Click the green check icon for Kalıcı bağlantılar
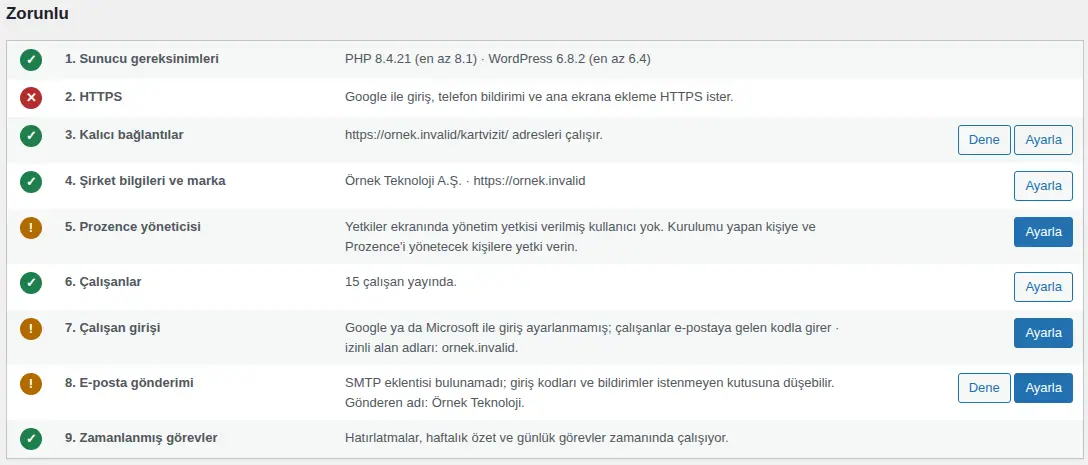Image resolution: width=1088 pixels, height=465 pixels. (31, 136)
